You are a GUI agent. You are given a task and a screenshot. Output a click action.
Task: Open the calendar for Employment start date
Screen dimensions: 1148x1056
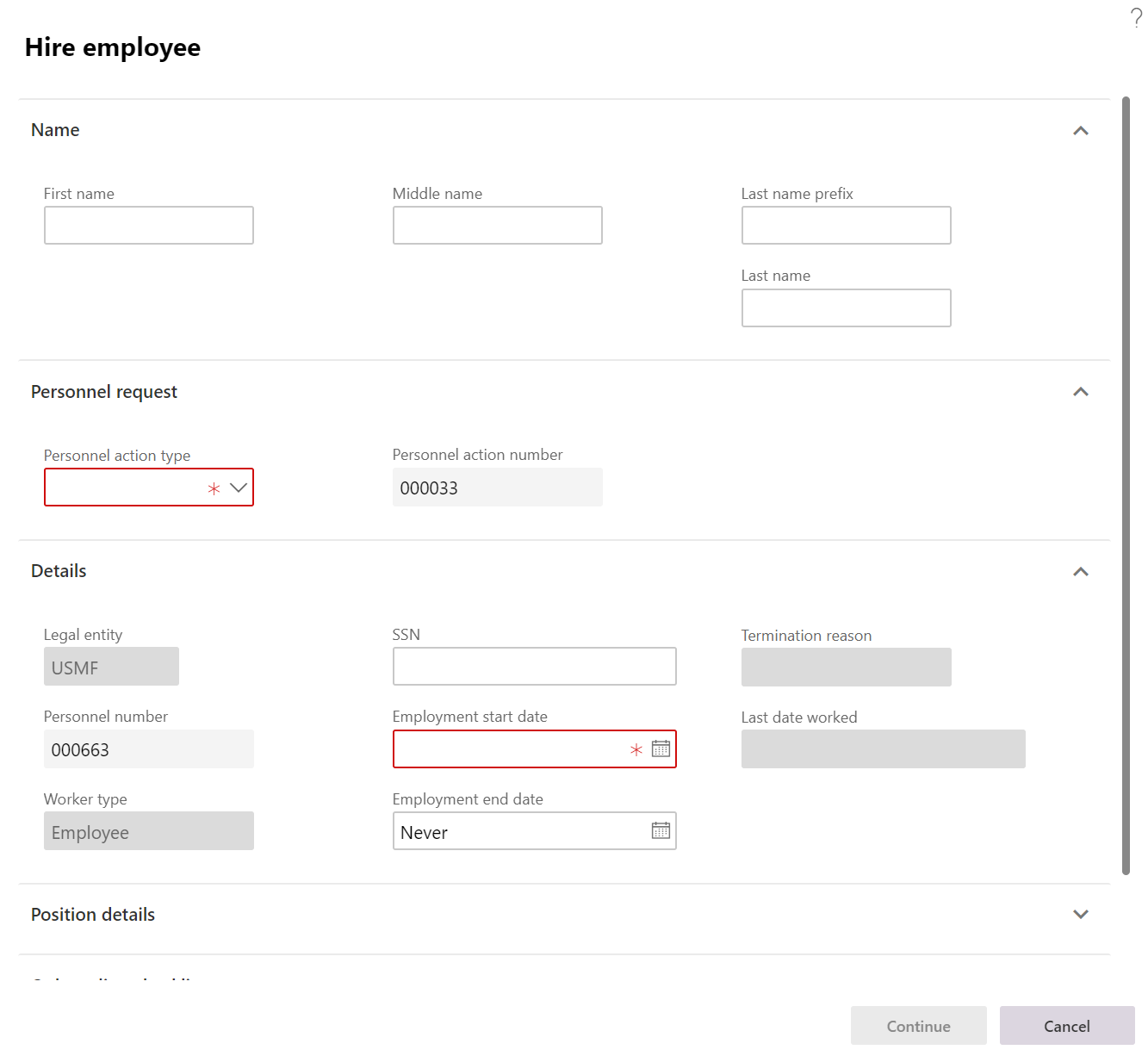pyautogui.click(x=661, y=749)
